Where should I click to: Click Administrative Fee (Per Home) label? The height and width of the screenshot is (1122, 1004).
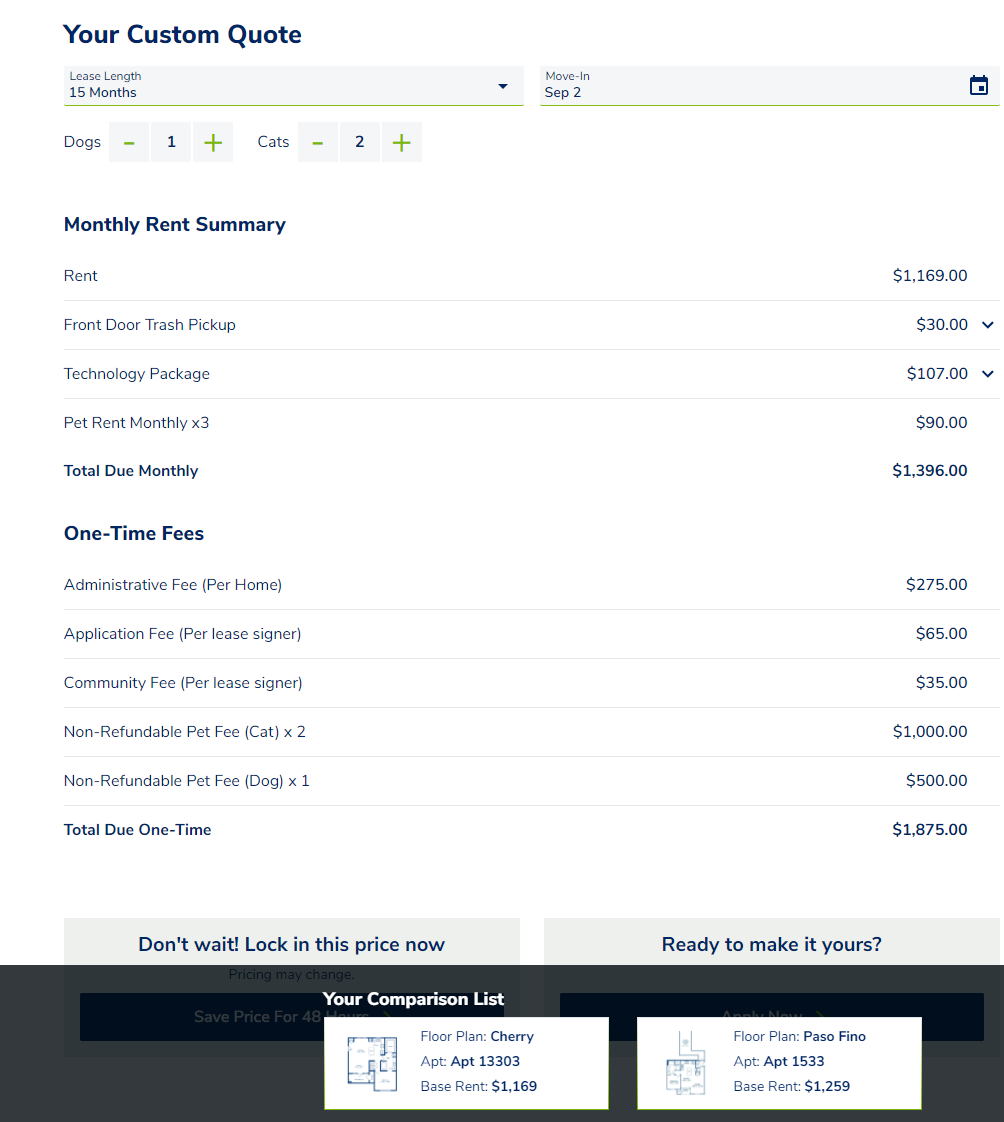pyautogui.click(x=172, y=585)
